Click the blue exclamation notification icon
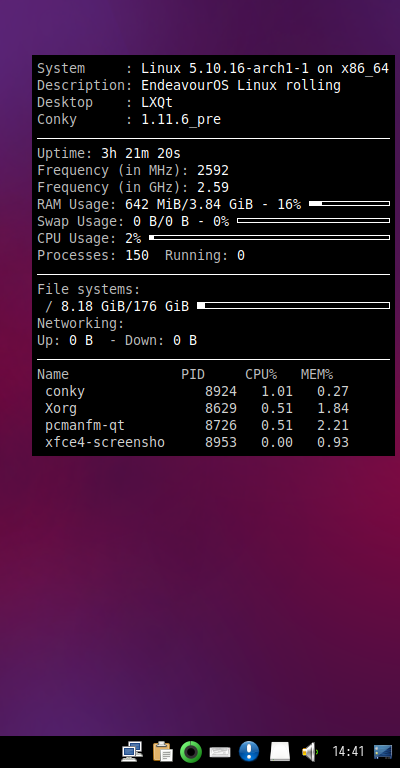The width and height of the screenshot is (400, 768). coord(249,751)
